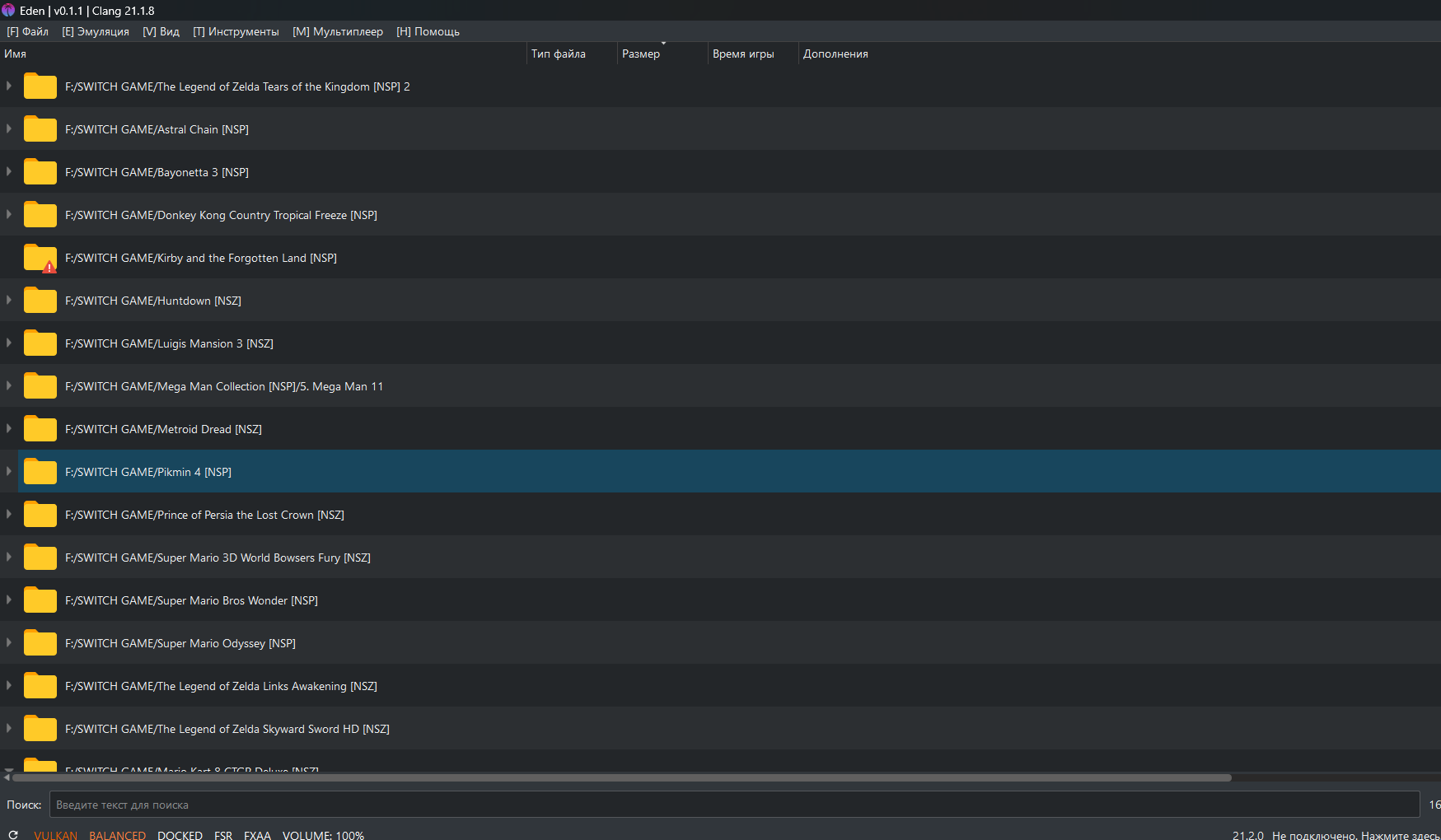Expand the Prince of Persia folder arrow
1441x840 pixels.
(x=9, y=514)
